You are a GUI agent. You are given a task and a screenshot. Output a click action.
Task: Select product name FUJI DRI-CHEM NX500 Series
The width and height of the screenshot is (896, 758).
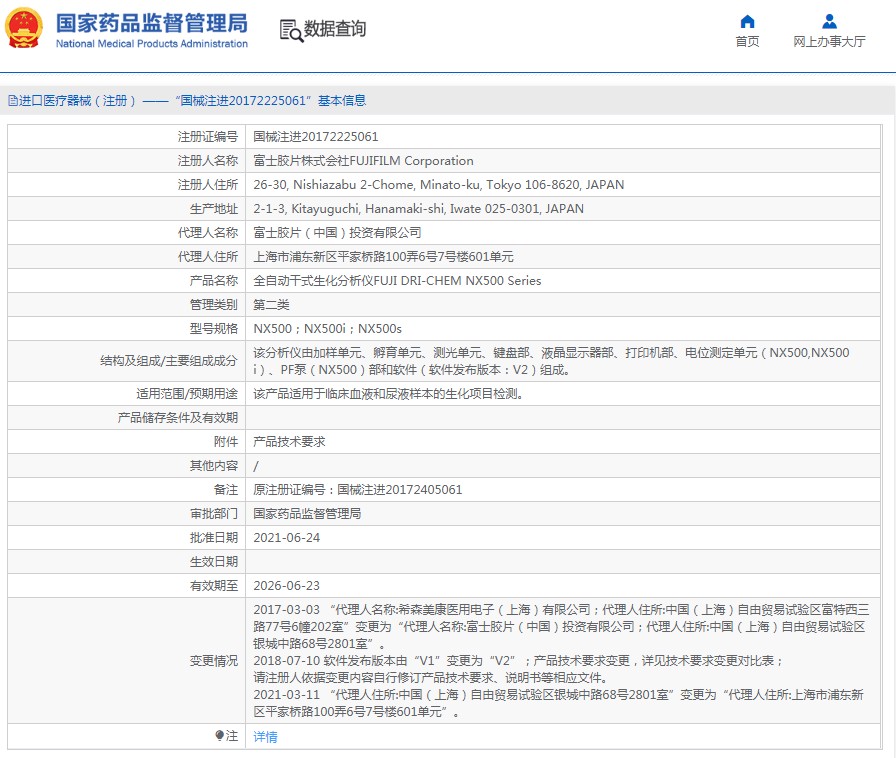click(397, 281)
